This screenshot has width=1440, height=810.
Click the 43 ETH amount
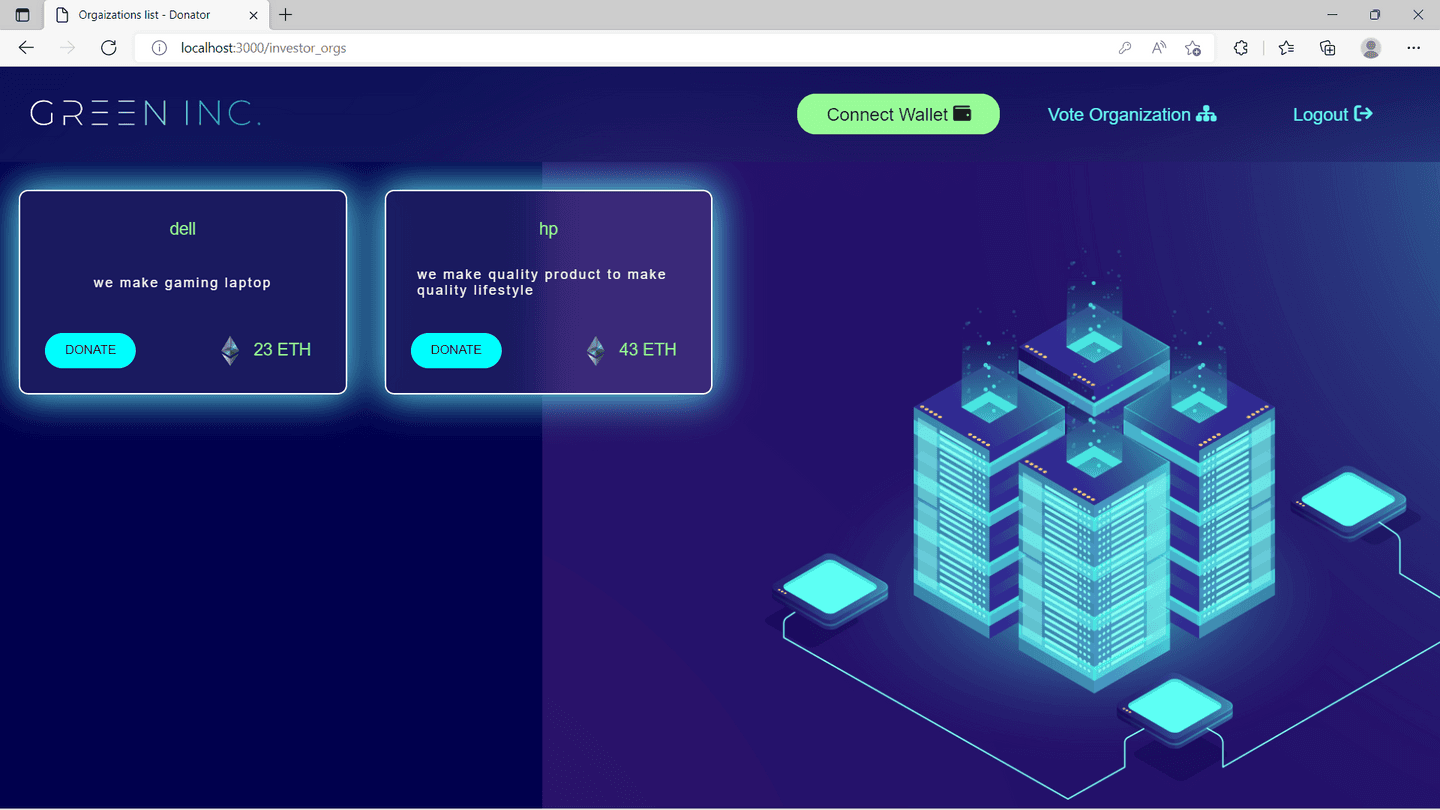648,349
